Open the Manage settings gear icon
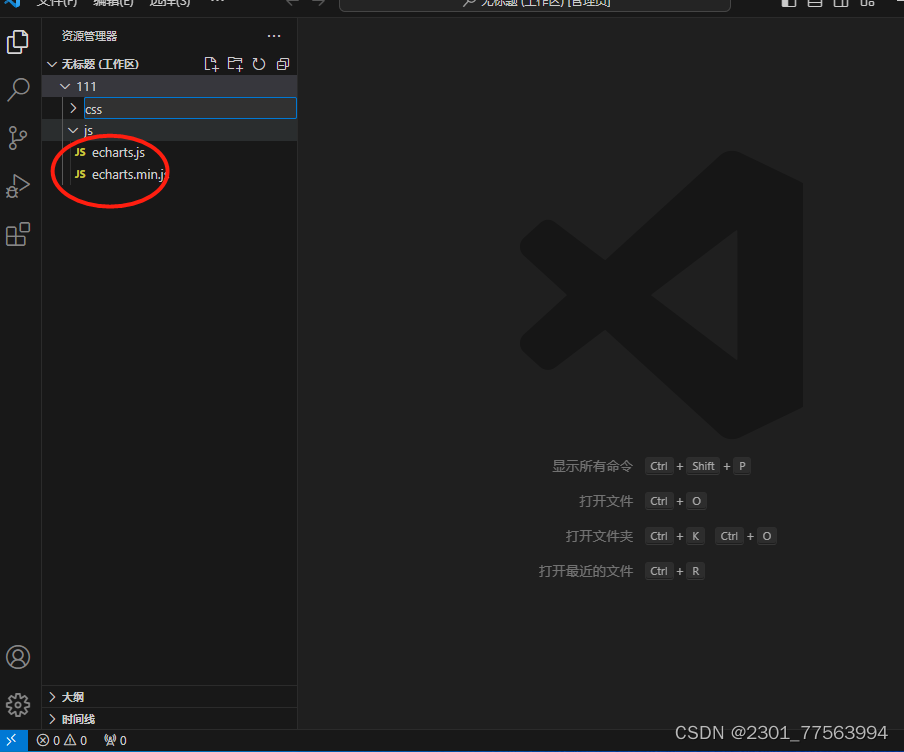This screenshot has height=752, width=904. coord(18,705)
